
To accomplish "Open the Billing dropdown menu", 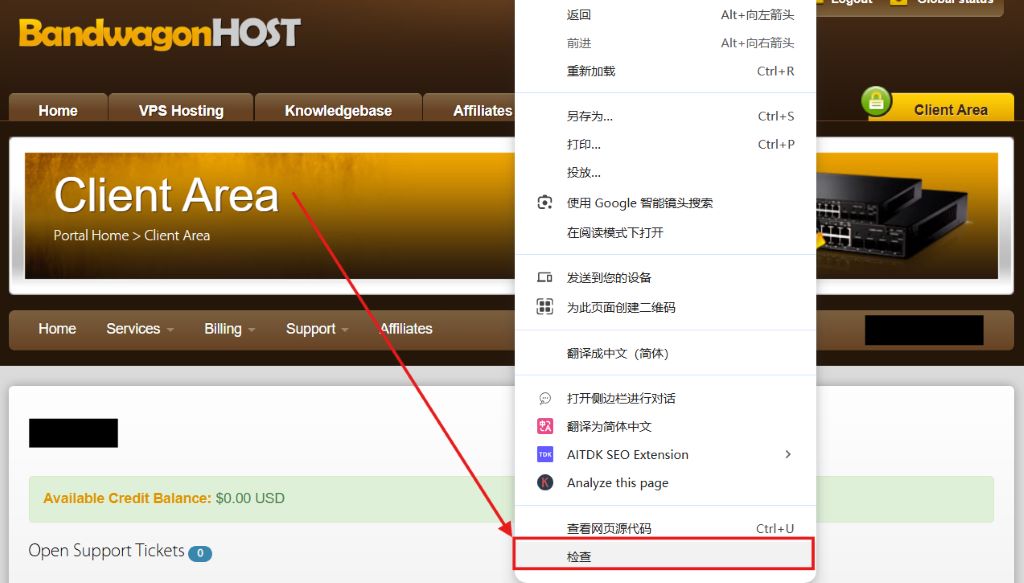I will (x=229, y=329).
